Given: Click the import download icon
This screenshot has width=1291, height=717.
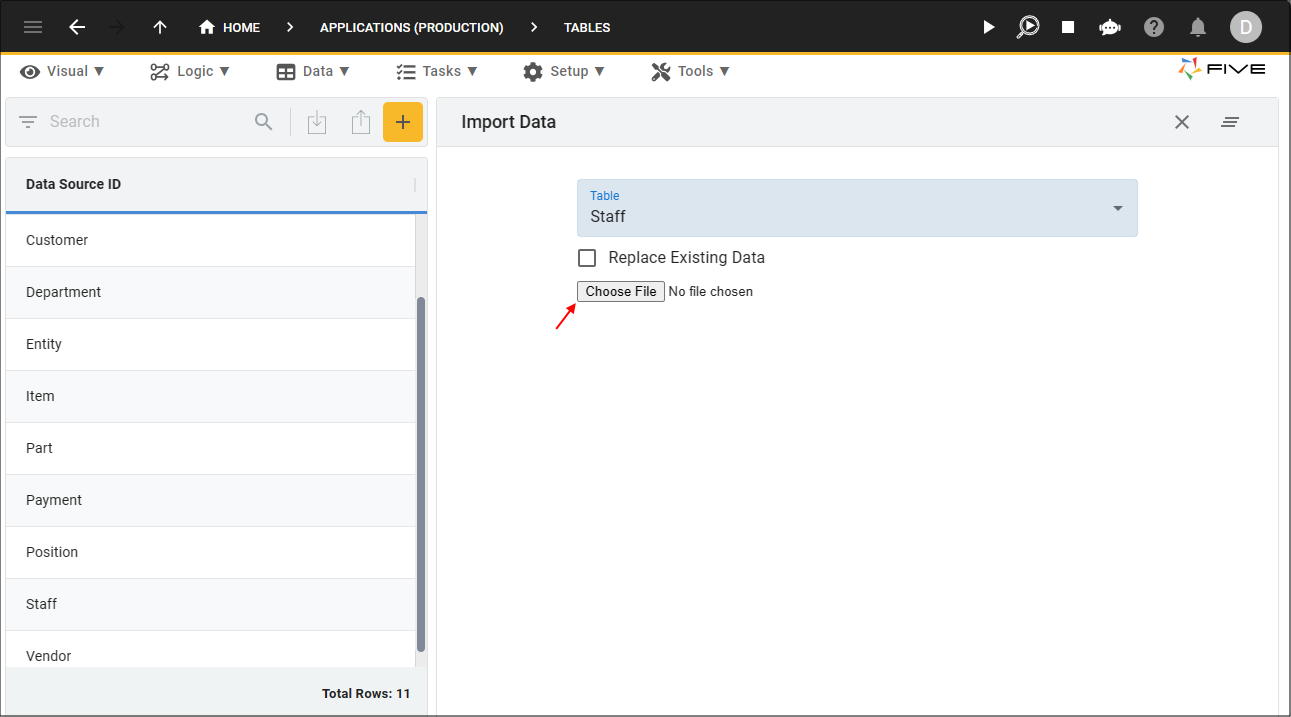Looking at the screenshot, I should tap(317, 122).
